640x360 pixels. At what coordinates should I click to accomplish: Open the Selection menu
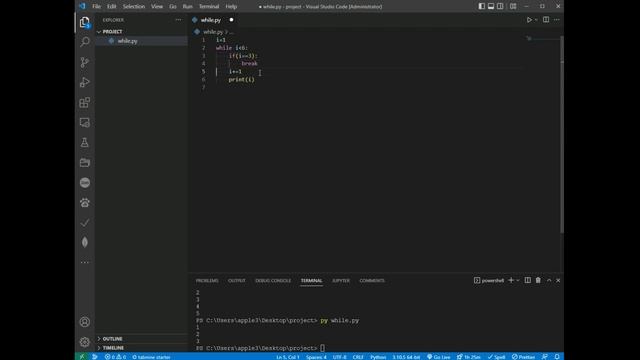click(133, 6)
